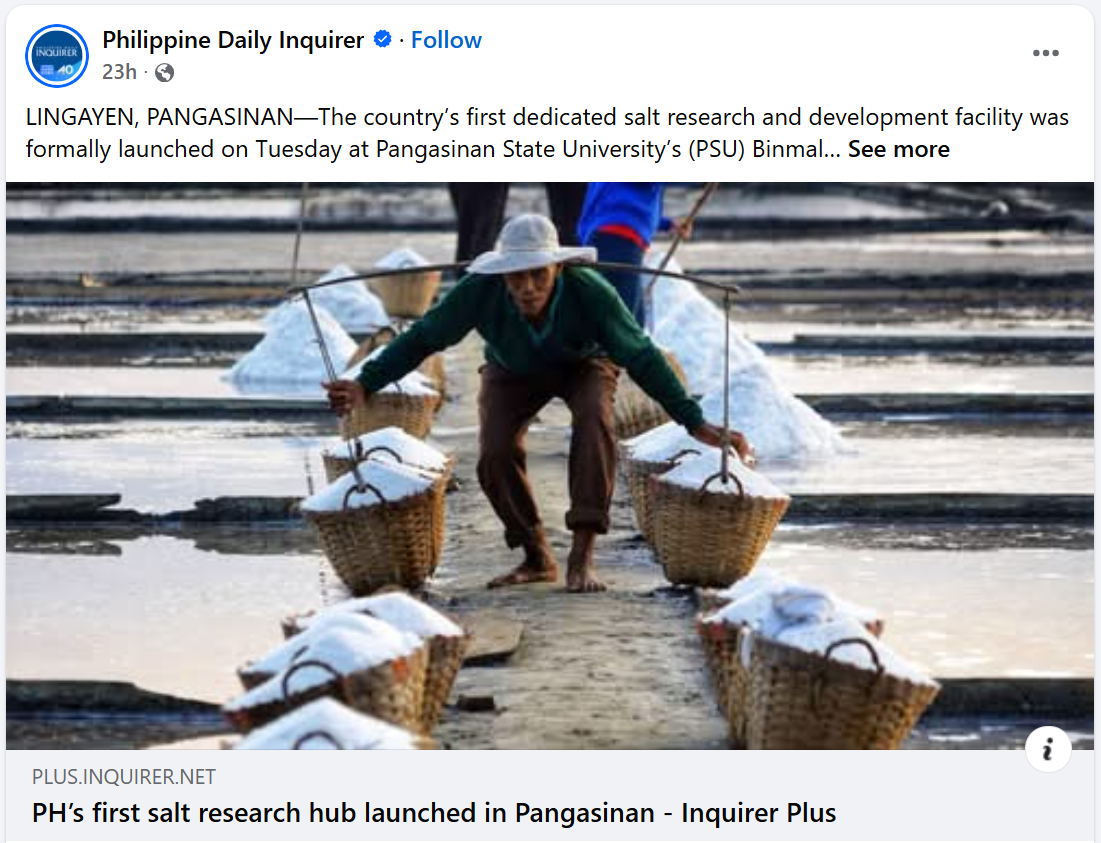The width and height of the screenshot is (1101, 843).
Task: Open the salt farmer photo preview
Action: point(550,466)
